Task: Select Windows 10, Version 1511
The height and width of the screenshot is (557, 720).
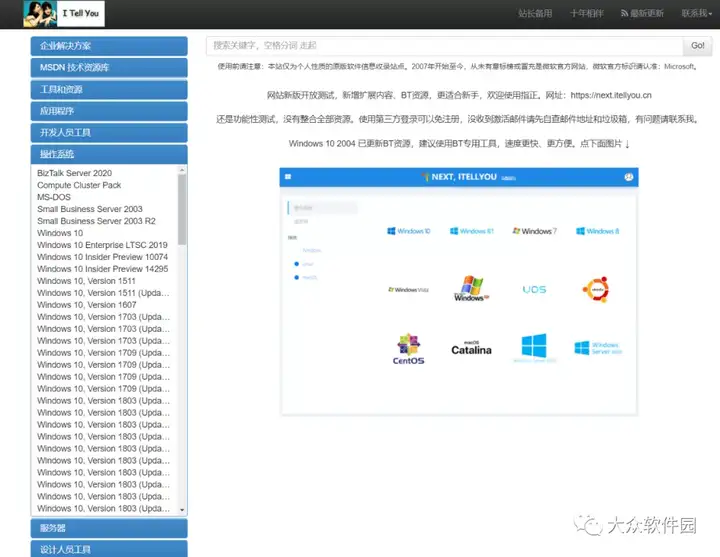Action: pos(86,281)
